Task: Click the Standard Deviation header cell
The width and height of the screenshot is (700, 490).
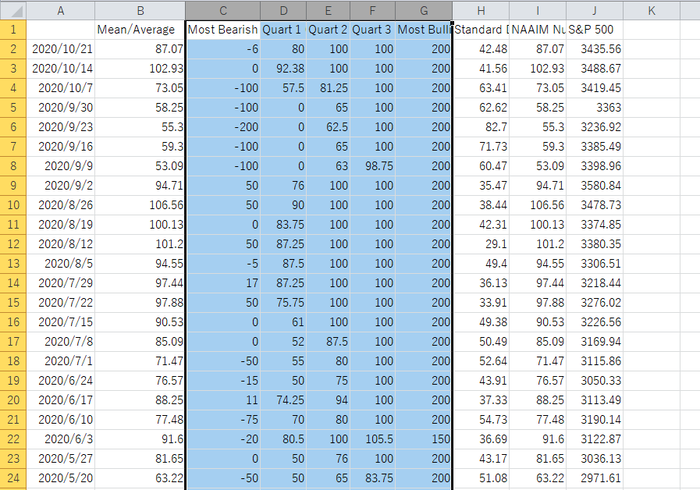Action: click(481, 29)
